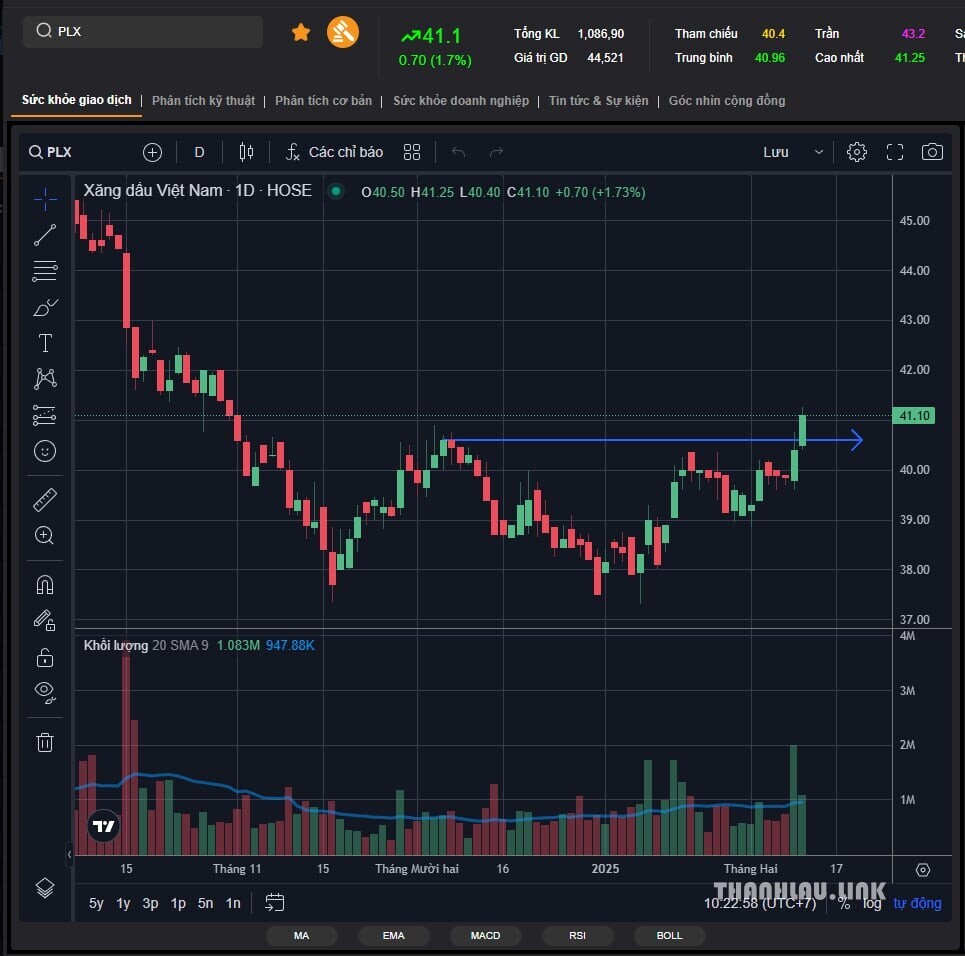The image size is (965, 956).
Task: Expand the Lưu dropdown chevron
Action: tap(819, 152)
